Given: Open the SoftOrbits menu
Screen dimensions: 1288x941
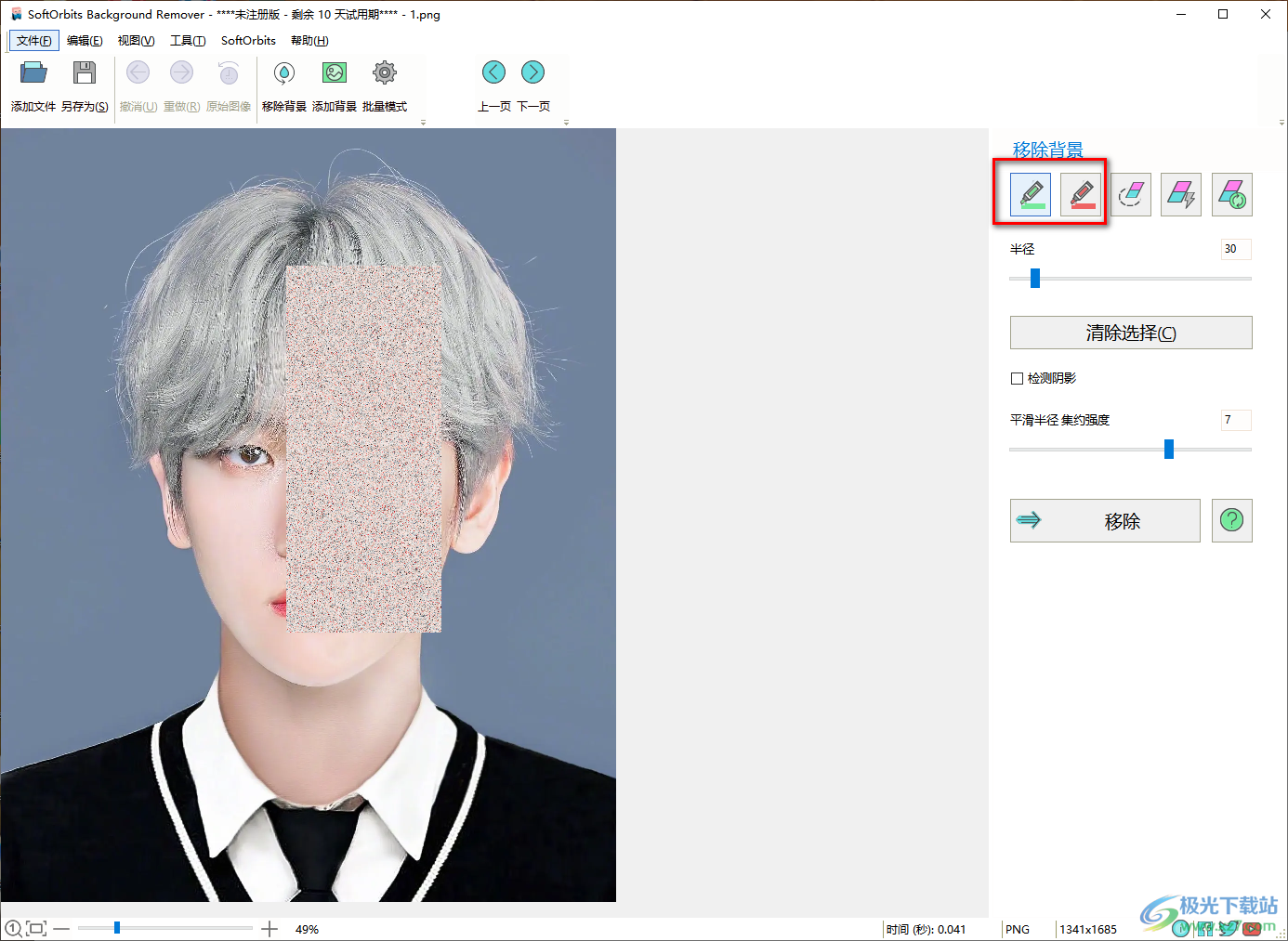Looking at the screenshot, I should click(x=248, y=41).
